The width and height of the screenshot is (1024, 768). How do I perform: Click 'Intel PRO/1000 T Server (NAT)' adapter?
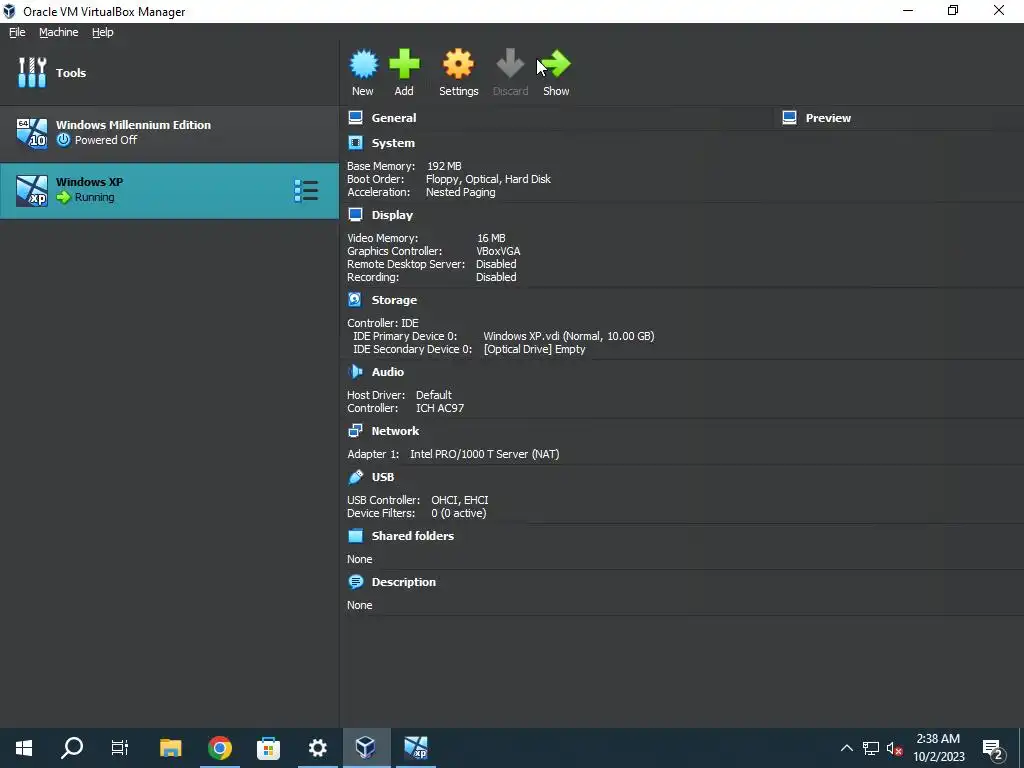pyautogui.click(x=485, y=454)
